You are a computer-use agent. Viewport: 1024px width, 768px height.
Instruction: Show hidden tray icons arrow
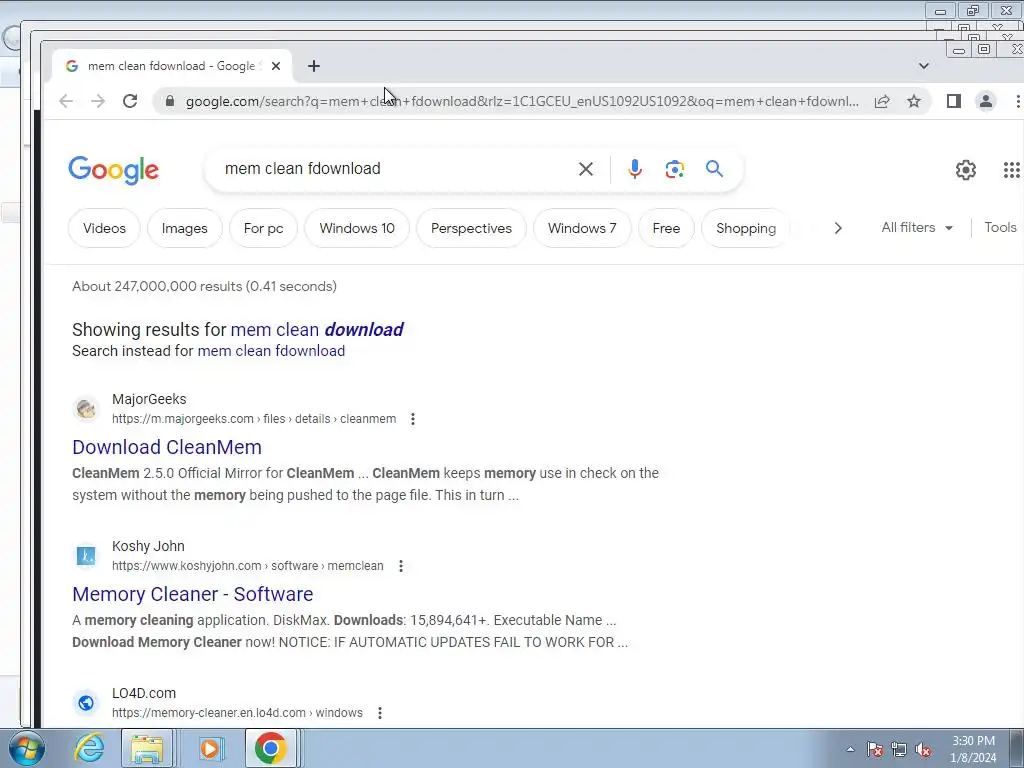850,749
